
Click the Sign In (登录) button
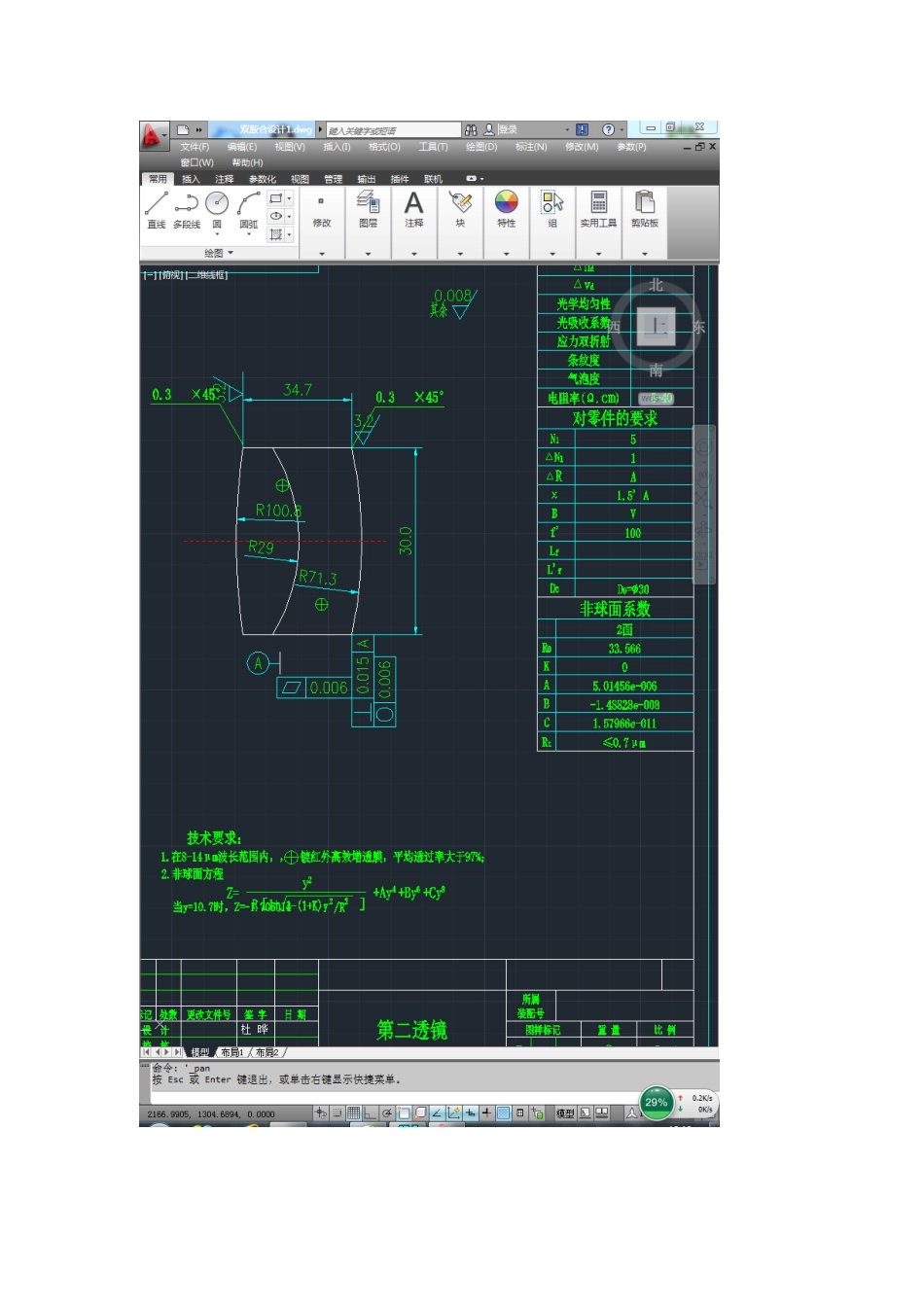point(508,129)
